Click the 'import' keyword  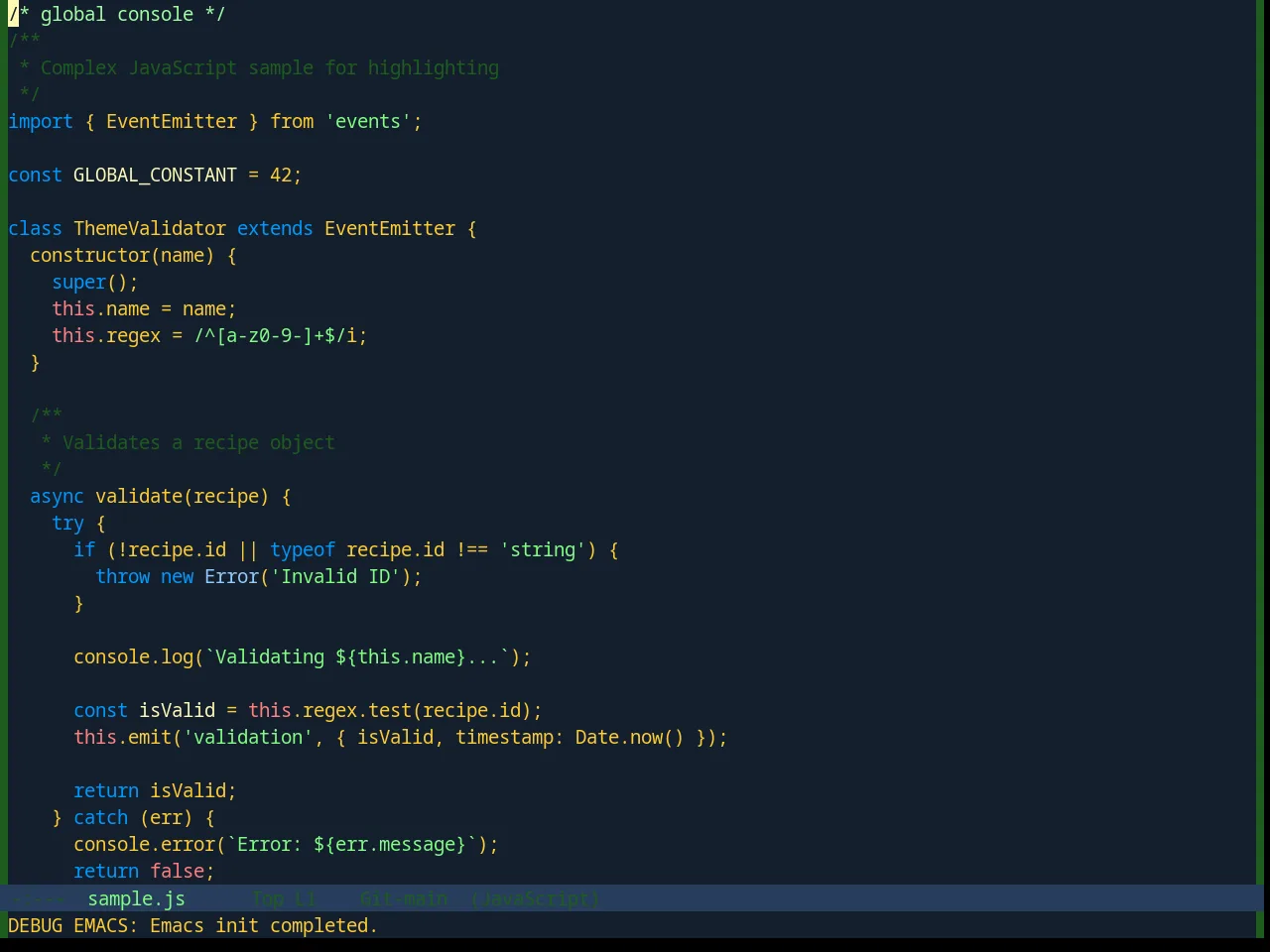coord(41,121)
